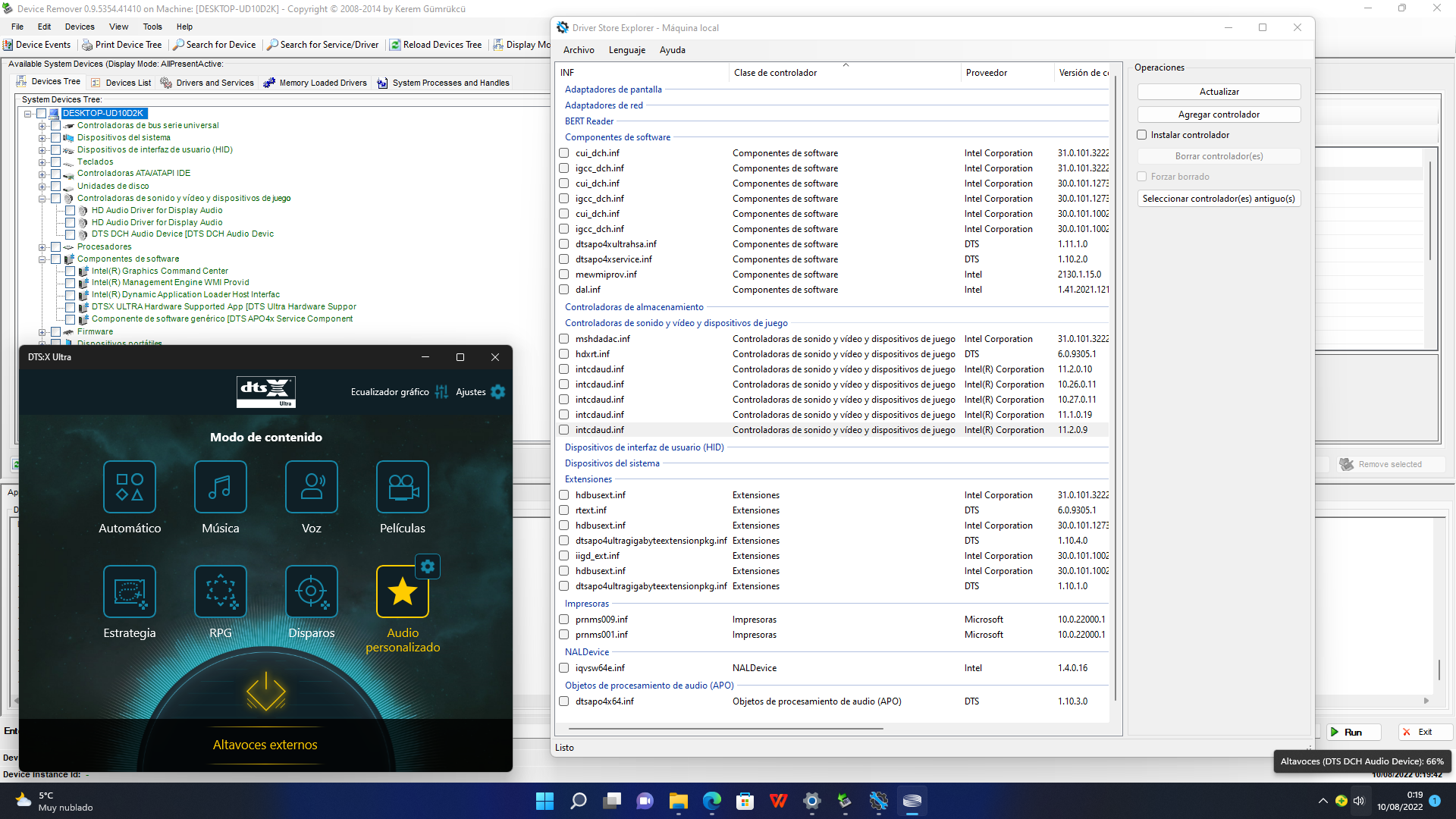Click the Agregar controlador button
Screen dimensions: 1456x819
1219,115
